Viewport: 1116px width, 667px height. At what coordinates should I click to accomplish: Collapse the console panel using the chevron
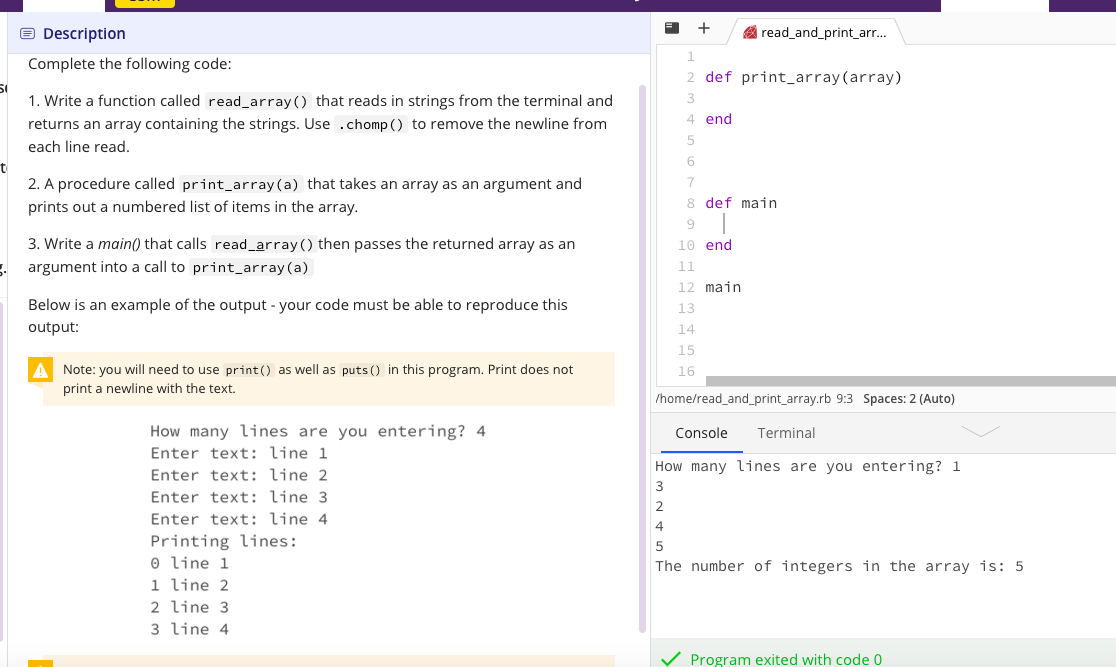[981, 430]
